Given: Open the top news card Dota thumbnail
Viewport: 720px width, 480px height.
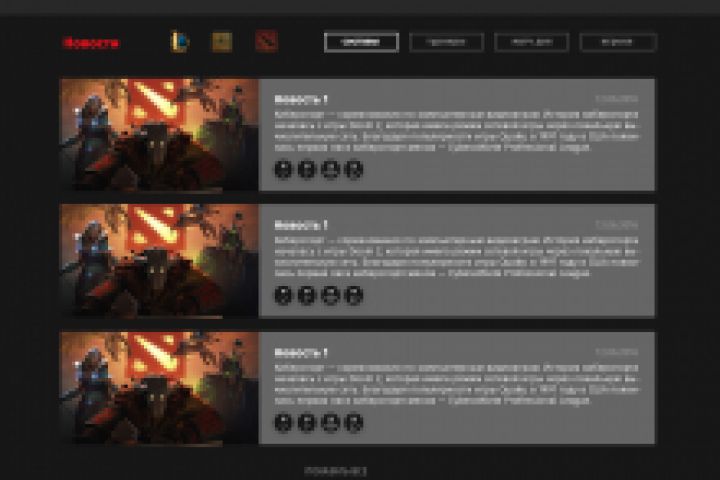Looking at the screenshot, I should pos(159,134).
